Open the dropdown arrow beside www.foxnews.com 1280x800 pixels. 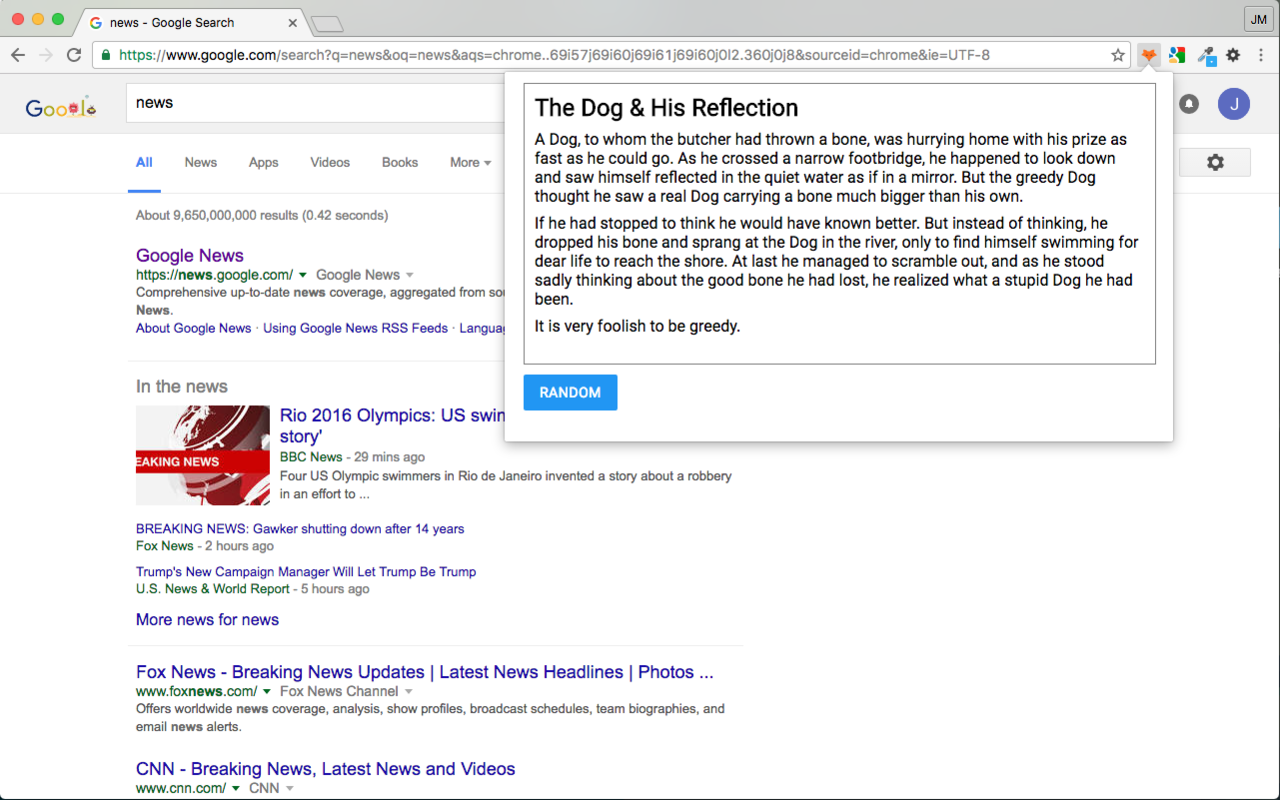pyautogui.click(x=266, y=692)
